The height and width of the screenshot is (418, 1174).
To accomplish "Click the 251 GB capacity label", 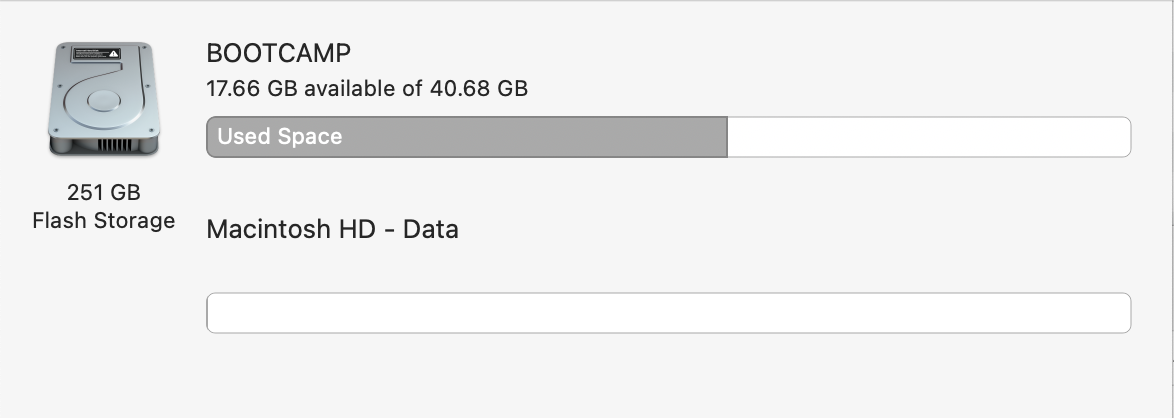I will pyautogui.click(x=103, y=193).
